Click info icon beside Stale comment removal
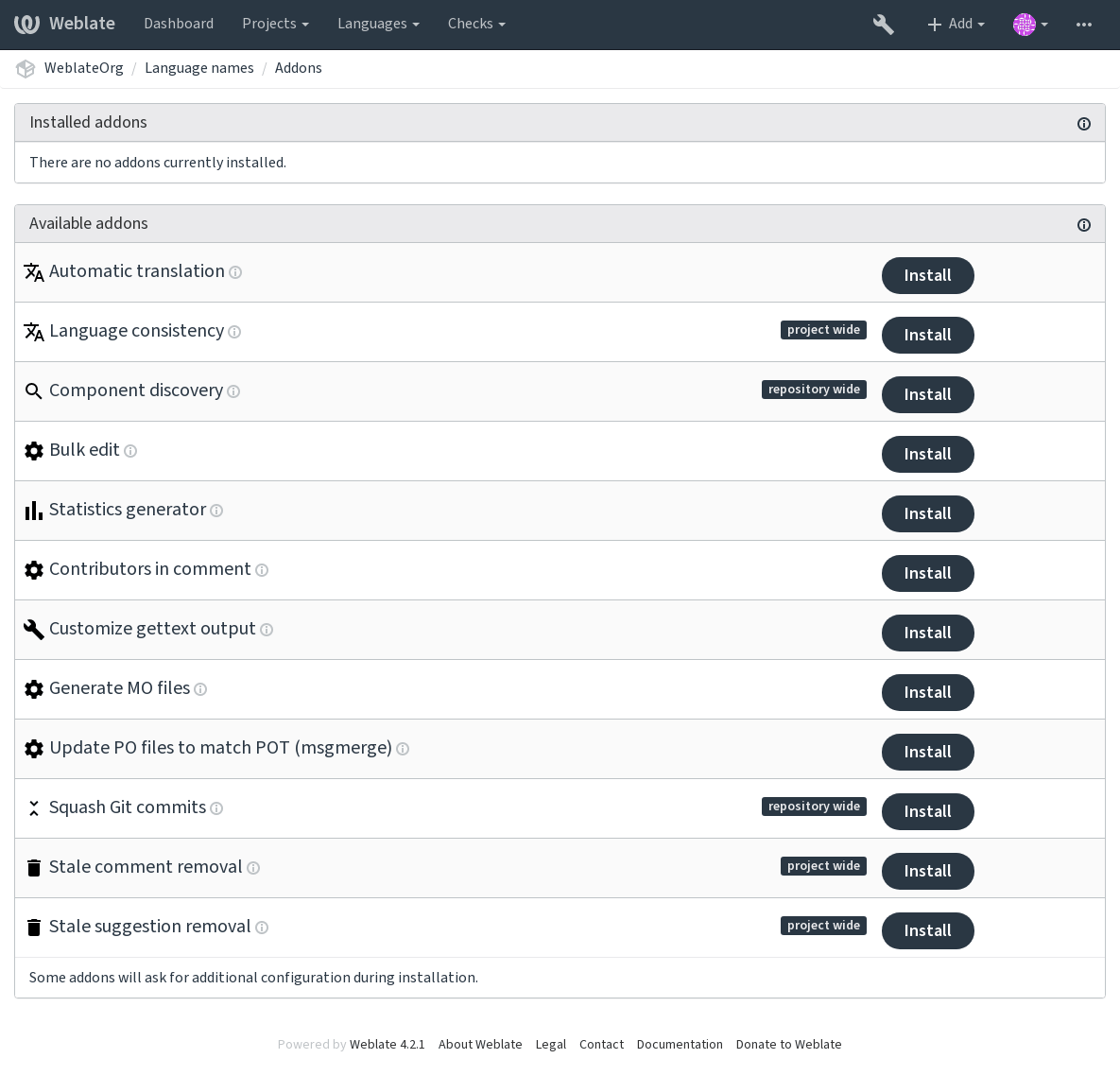 click(x=253, y=868)
